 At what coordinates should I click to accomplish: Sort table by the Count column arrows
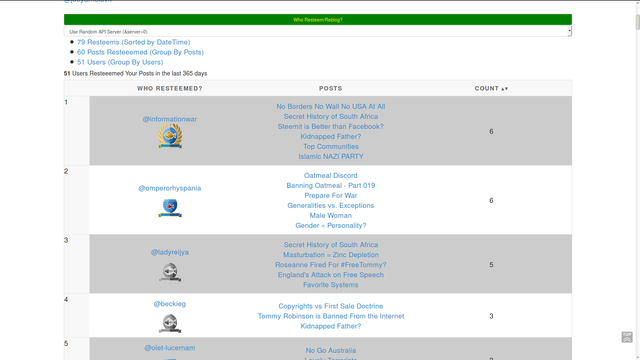coord(504,89)
